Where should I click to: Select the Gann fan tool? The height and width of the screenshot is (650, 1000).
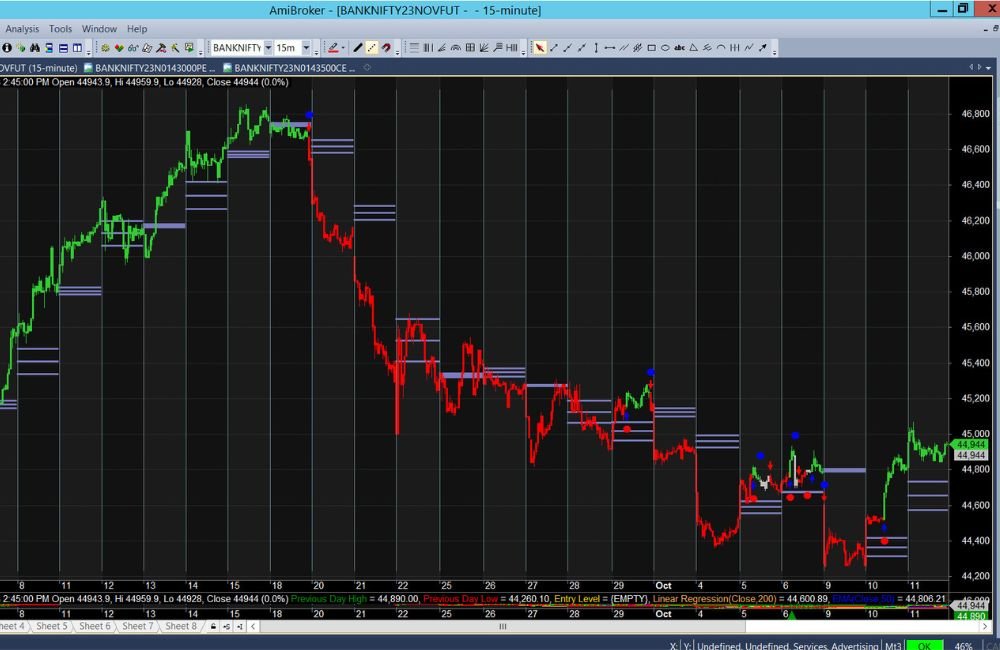tap(484, 48)
